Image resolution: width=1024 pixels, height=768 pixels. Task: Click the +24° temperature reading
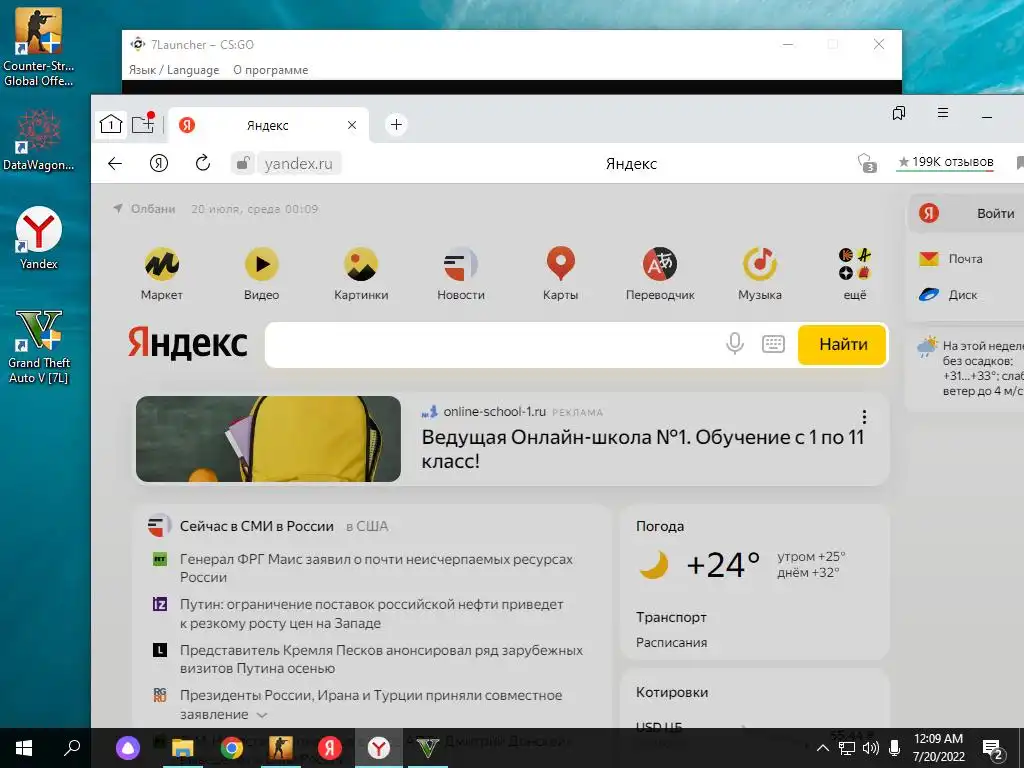coord(723,566)
